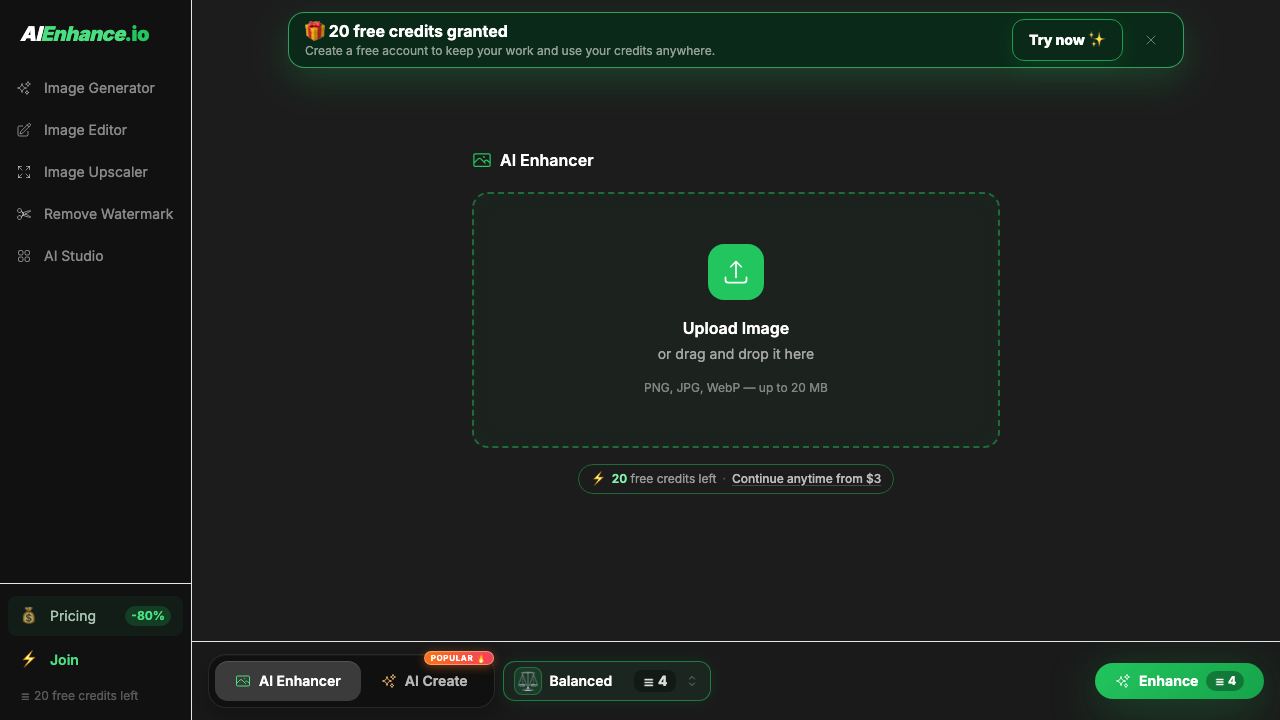
Task: Click 'or drag and drop it here' text
Action: click(x=736, y=354)
